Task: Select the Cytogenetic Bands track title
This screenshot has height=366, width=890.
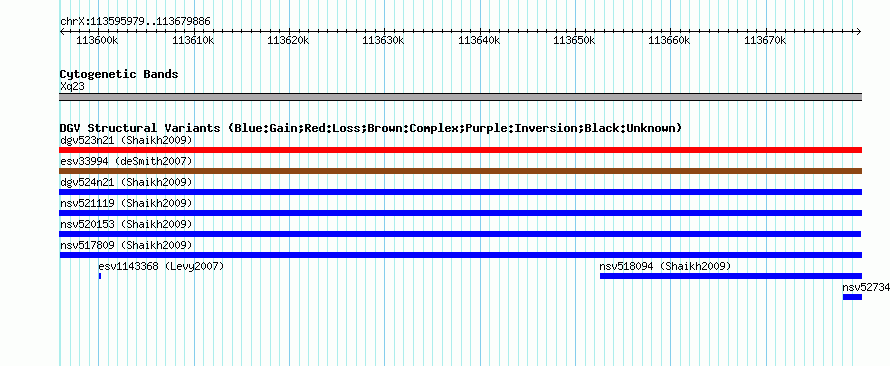Action: click(x=119, y=74)
